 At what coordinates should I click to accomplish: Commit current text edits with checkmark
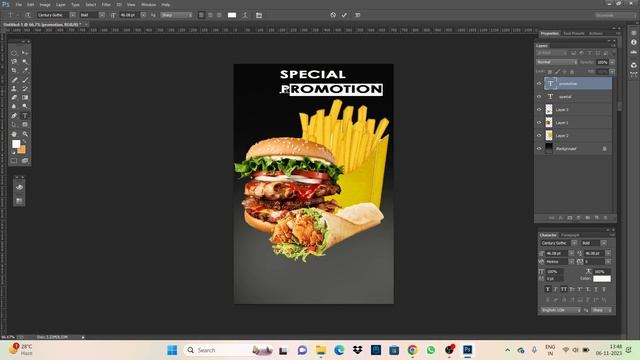[344, 15]
